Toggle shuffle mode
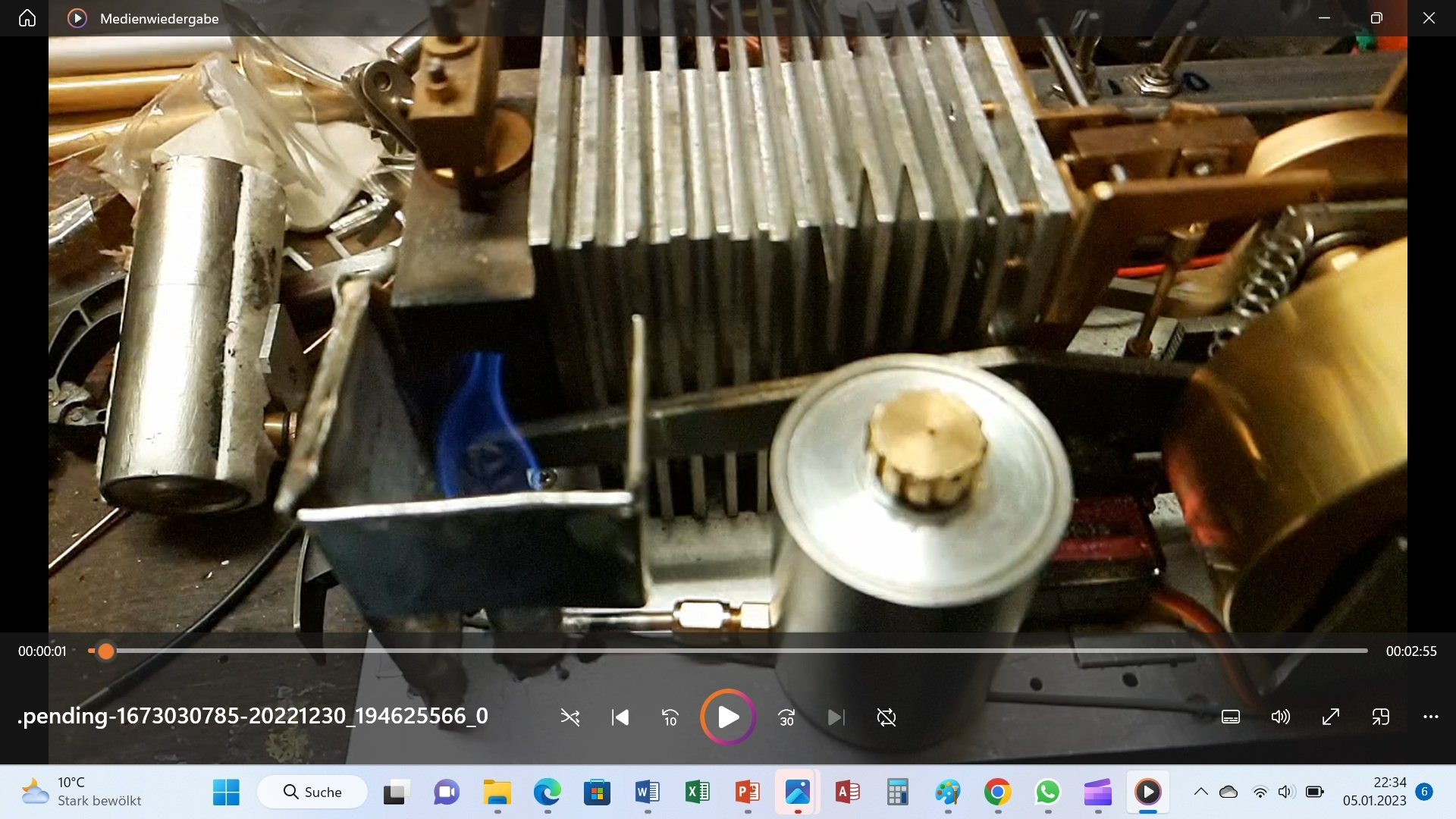The image size is (1456, 819). pos(570,717)
